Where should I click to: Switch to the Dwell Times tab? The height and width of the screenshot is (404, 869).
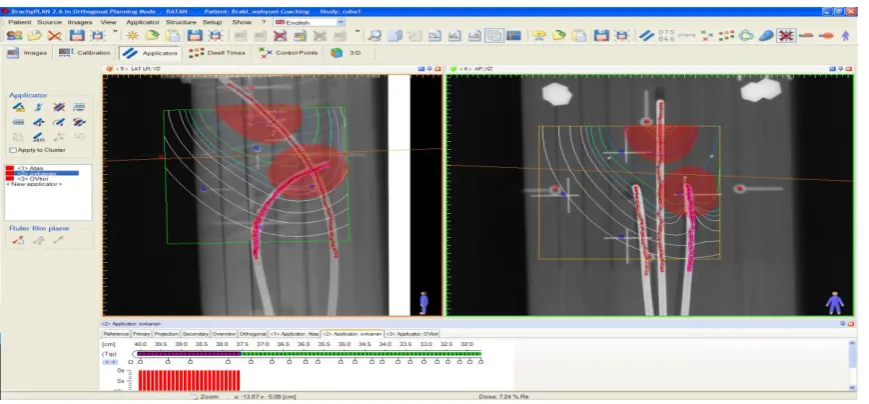[217, 53]
